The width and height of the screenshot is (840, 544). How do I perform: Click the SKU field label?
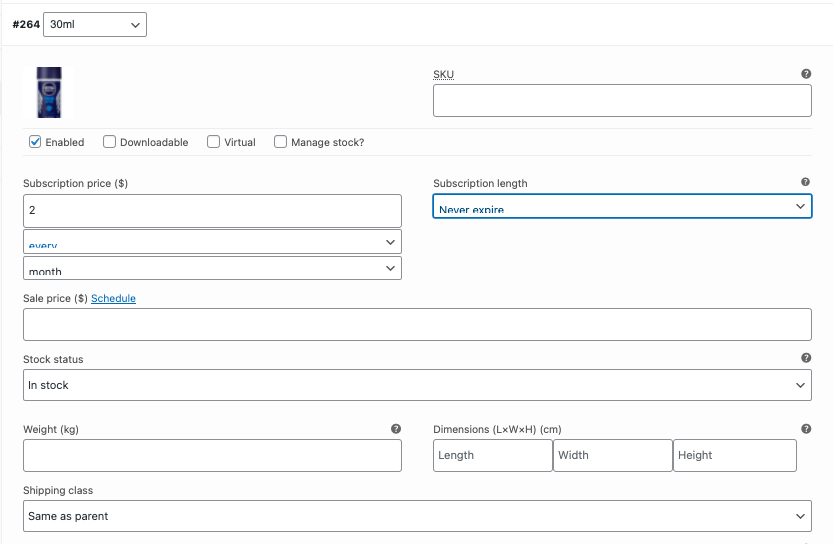443,74
